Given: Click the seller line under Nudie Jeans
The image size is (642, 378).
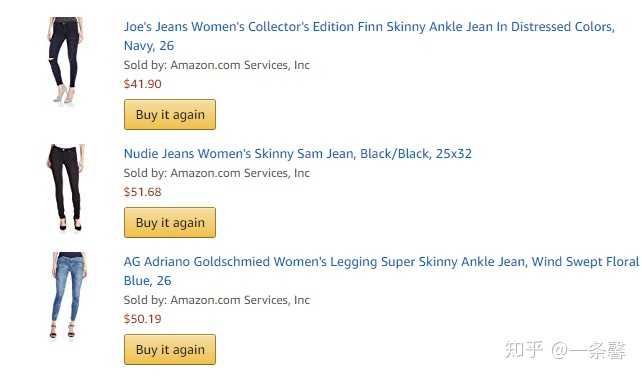Looking at the screenshot, I should pos(217,173).
